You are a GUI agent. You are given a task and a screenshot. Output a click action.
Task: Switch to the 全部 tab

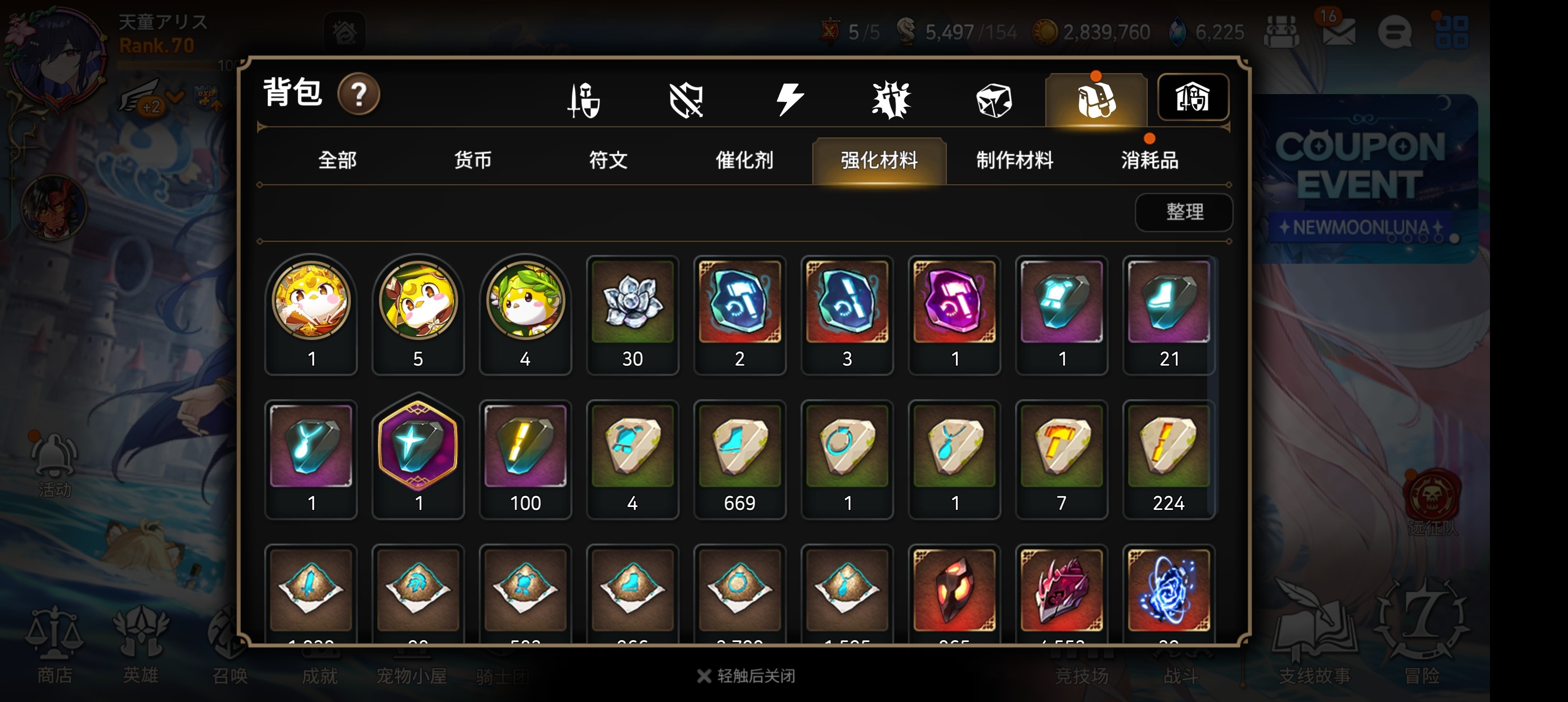[x=337, y=160]
